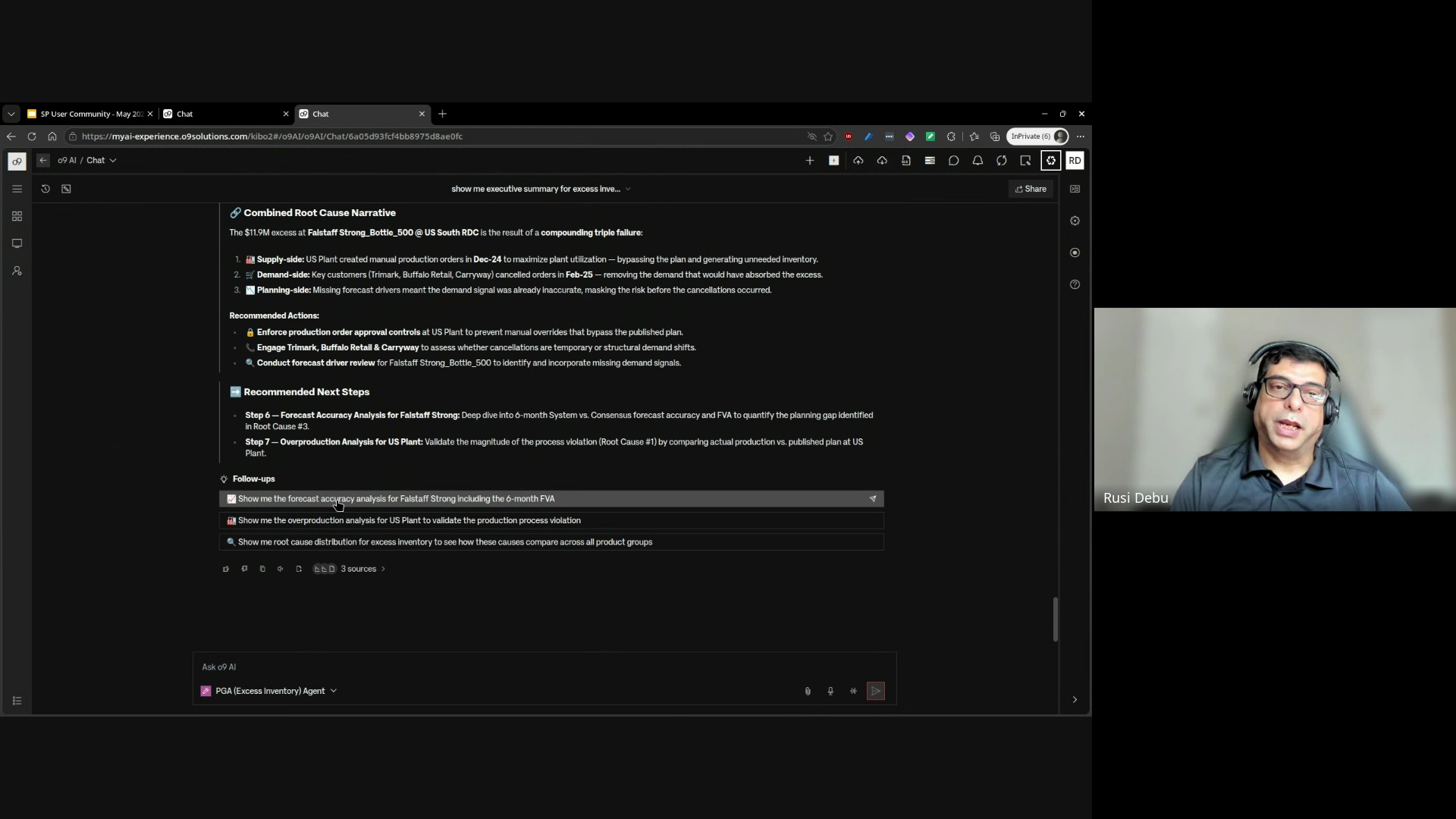Click the XLS export icon

pos(906,161)
